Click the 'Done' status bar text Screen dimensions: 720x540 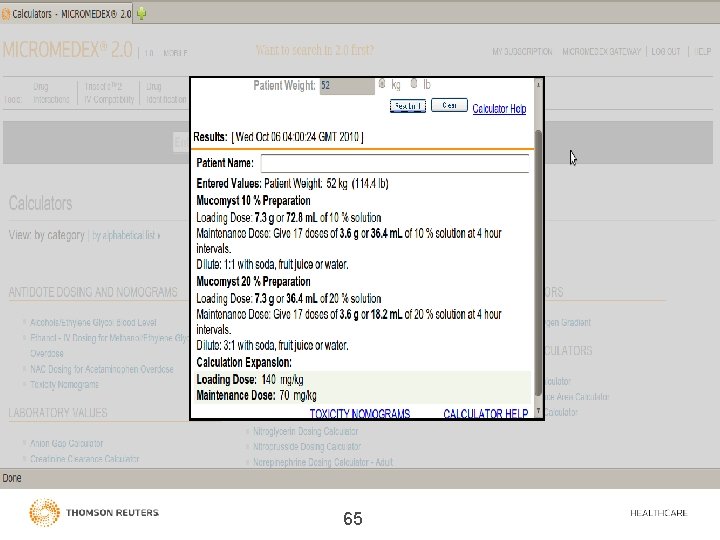[12, 478]
